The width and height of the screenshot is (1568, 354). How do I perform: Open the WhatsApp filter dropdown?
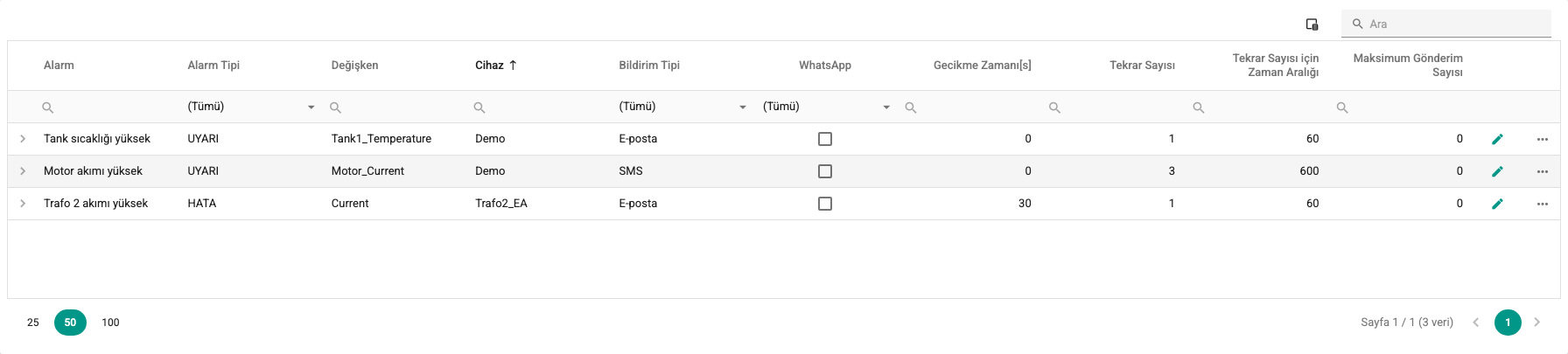click(x=886, y=108)
